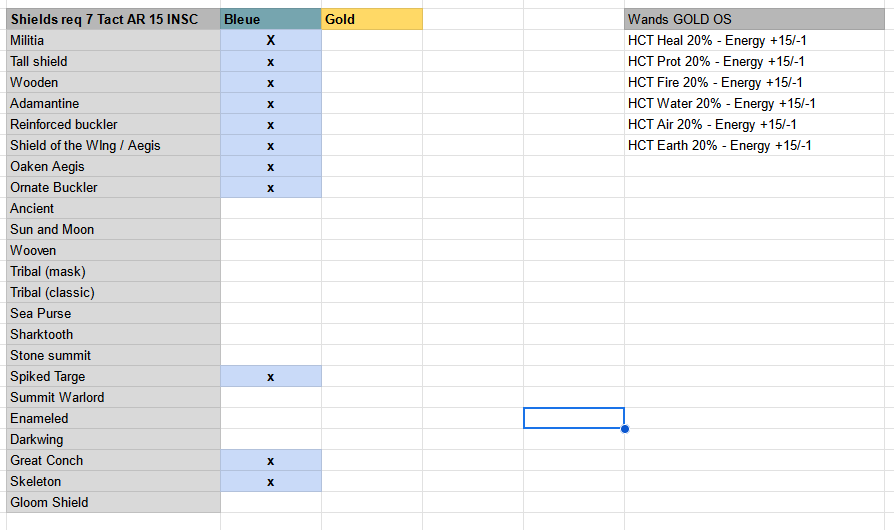Select the empty Bleue cell beside Ancient

[x=270, y=208]
